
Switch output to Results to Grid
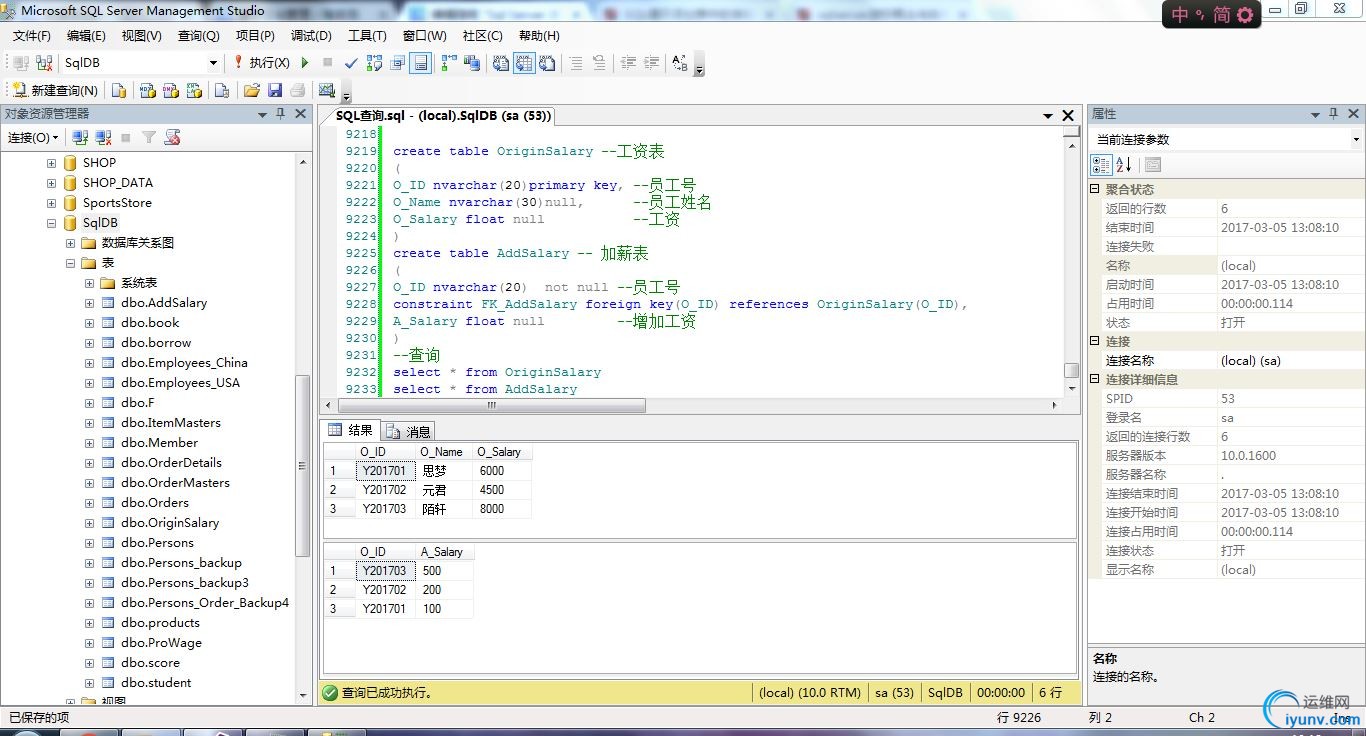coord(524,63)
